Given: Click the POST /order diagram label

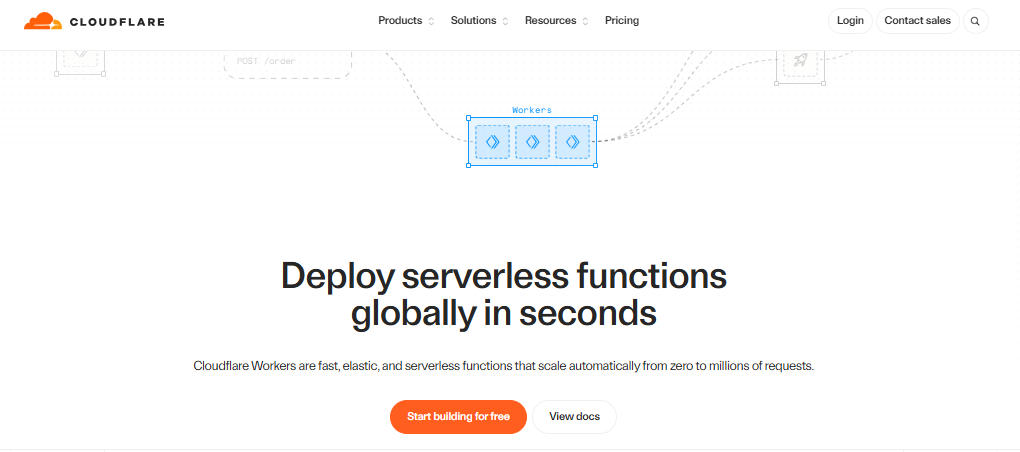Looking at the screenshot, I should 266,61.
